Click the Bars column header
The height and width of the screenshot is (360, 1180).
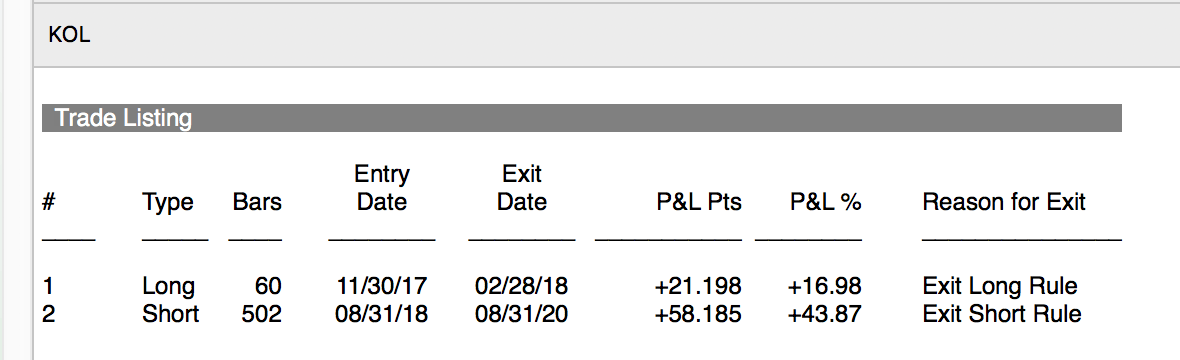[x=257, y=202]
